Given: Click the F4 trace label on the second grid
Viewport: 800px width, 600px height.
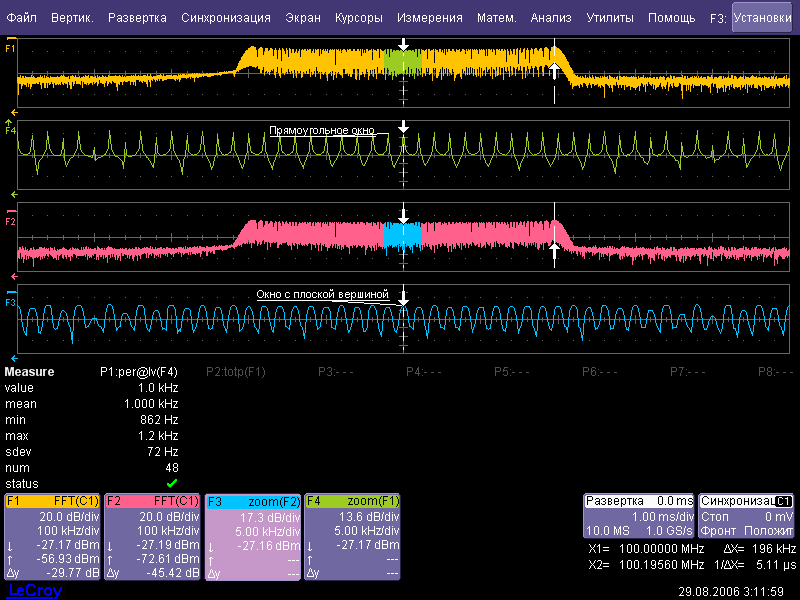Looking at the screenshot, I should (10, 130).
